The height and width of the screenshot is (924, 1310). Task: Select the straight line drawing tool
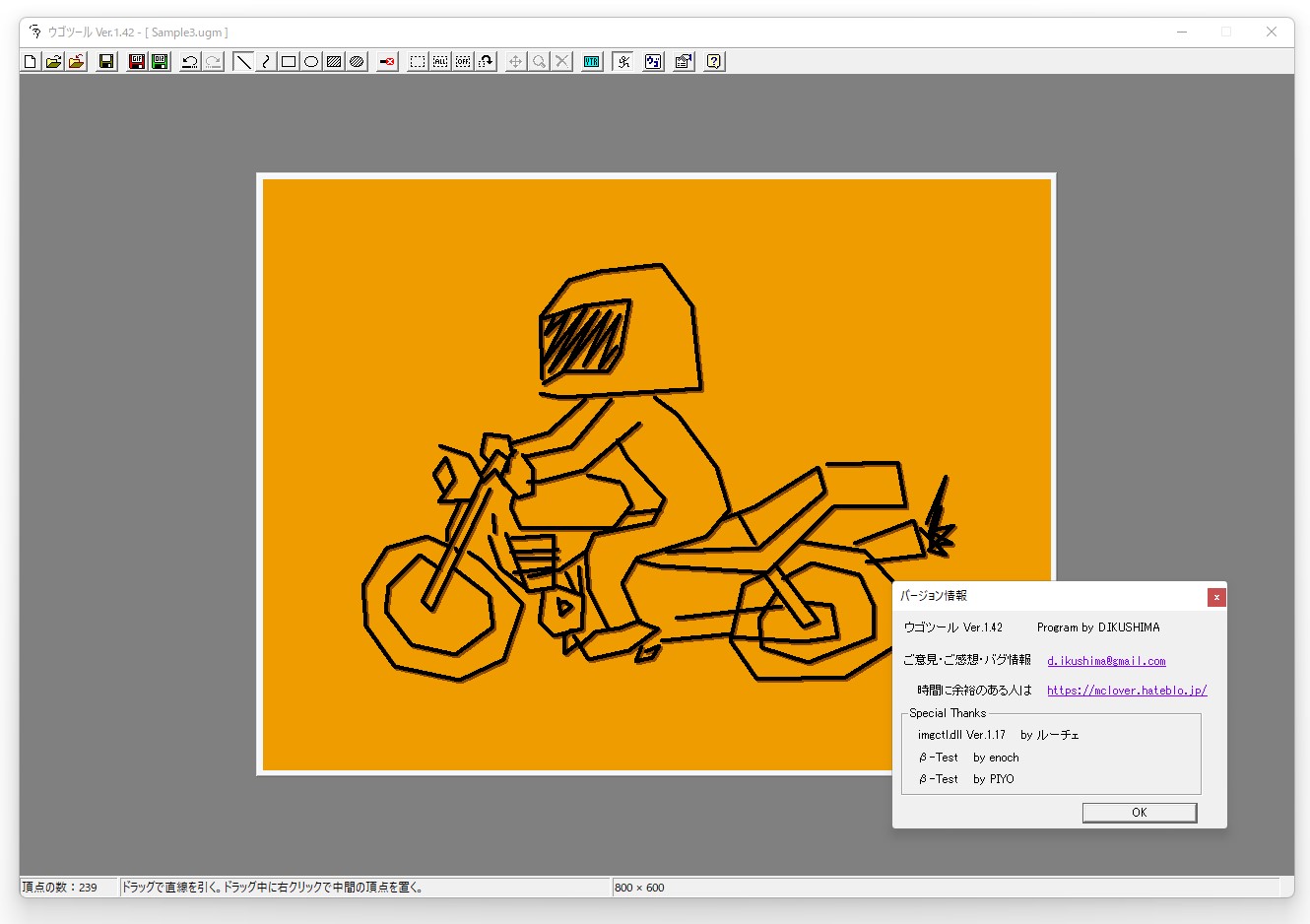coord(243,61)
